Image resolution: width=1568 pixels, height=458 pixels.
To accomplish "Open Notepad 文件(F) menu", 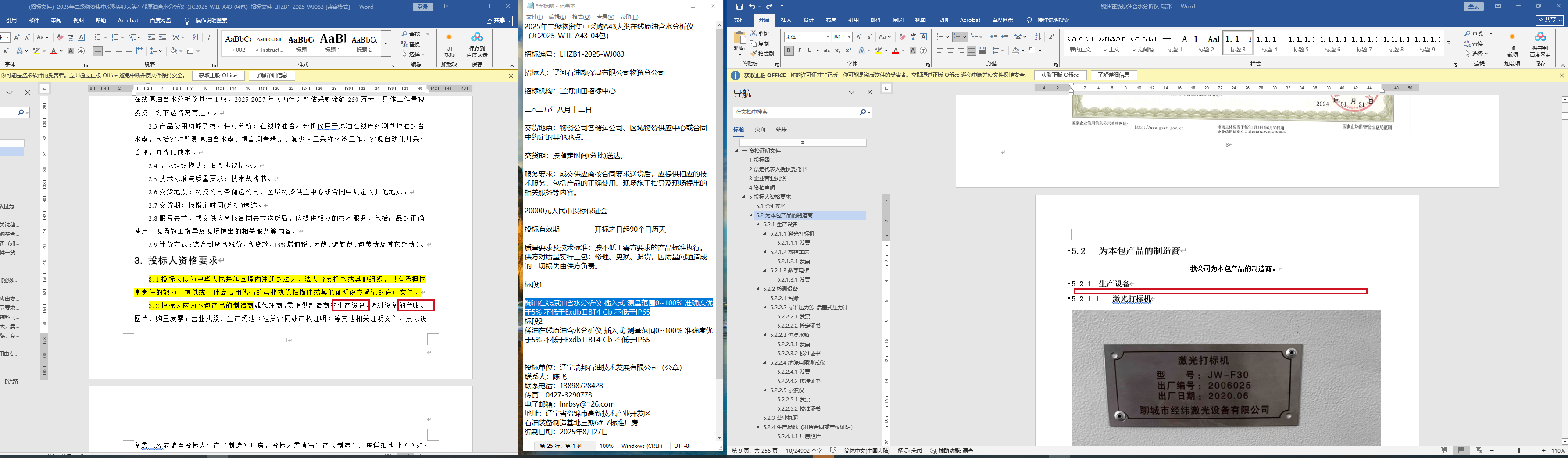I will tap(534, 17).
